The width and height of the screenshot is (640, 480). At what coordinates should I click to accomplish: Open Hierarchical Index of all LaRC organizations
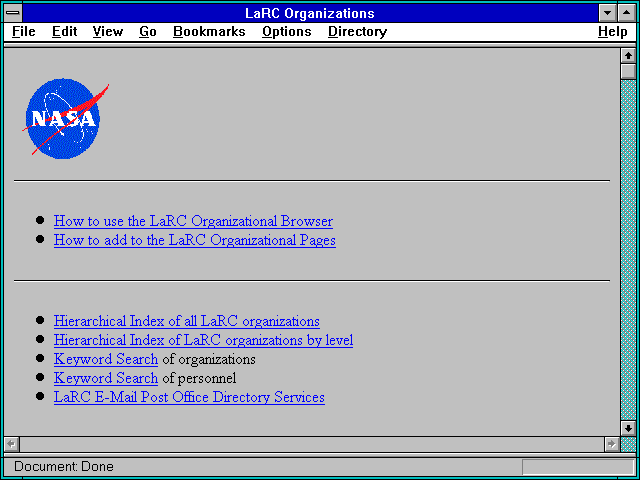coord(187,321)
